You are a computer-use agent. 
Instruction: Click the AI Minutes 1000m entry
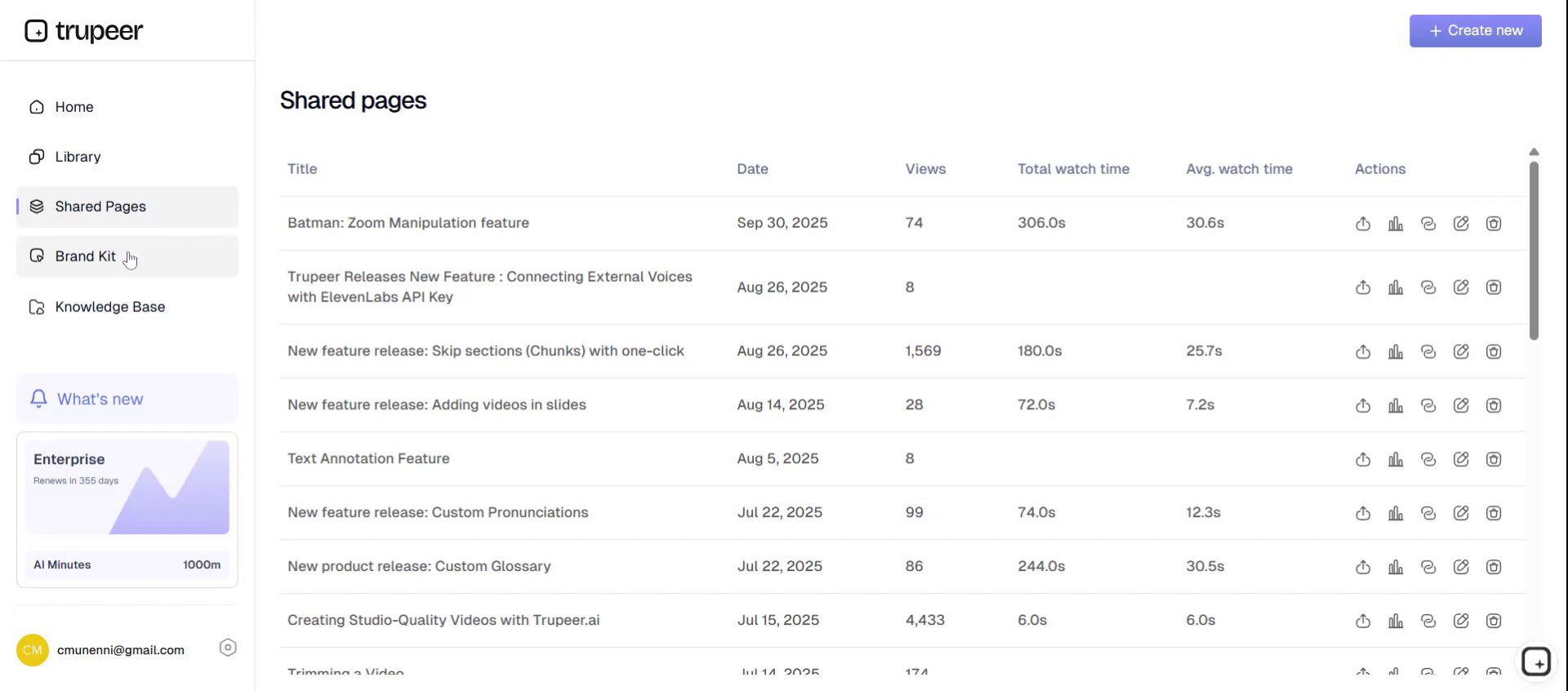click(127, 565)
